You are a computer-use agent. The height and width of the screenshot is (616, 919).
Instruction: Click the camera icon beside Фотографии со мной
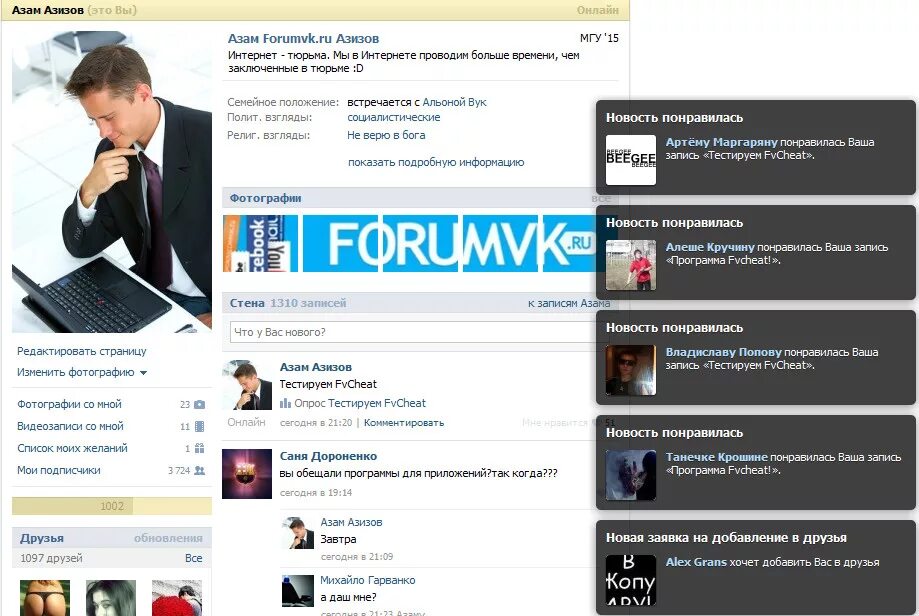tap(200, 404)
